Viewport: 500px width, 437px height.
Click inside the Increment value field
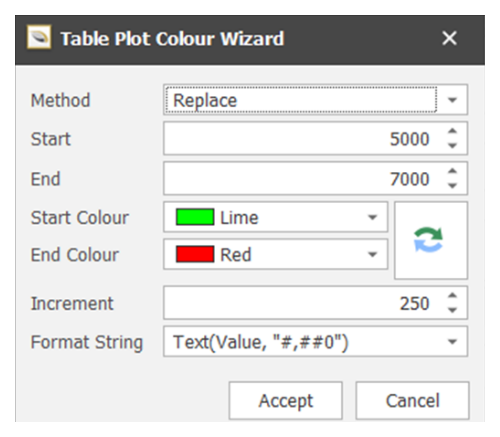pos(303,303)
